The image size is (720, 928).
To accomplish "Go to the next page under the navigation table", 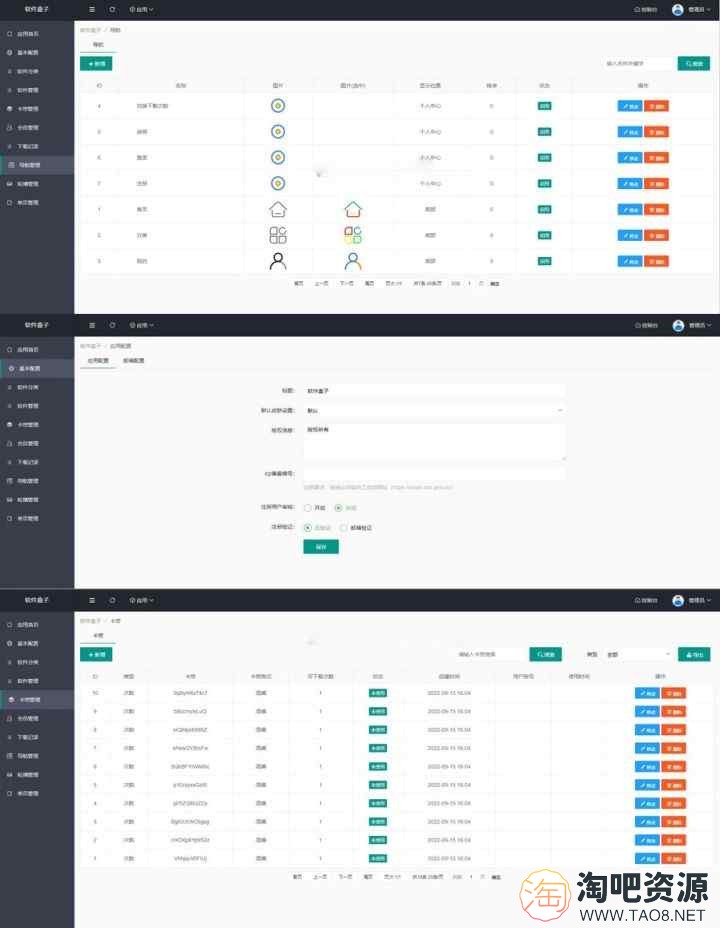I will [x=346, y=283].
